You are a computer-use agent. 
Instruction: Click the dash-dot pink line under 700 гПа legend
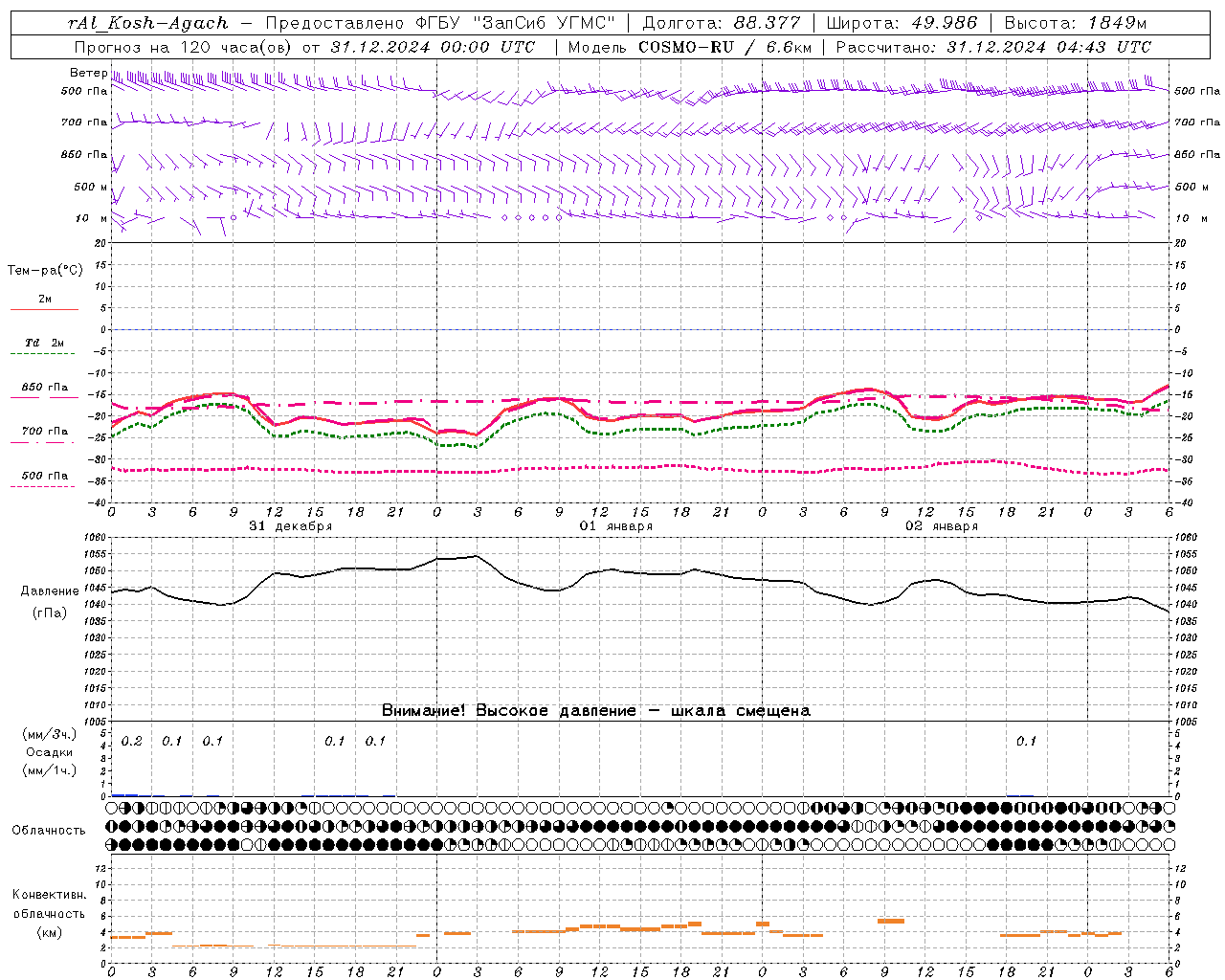[43, 442]
